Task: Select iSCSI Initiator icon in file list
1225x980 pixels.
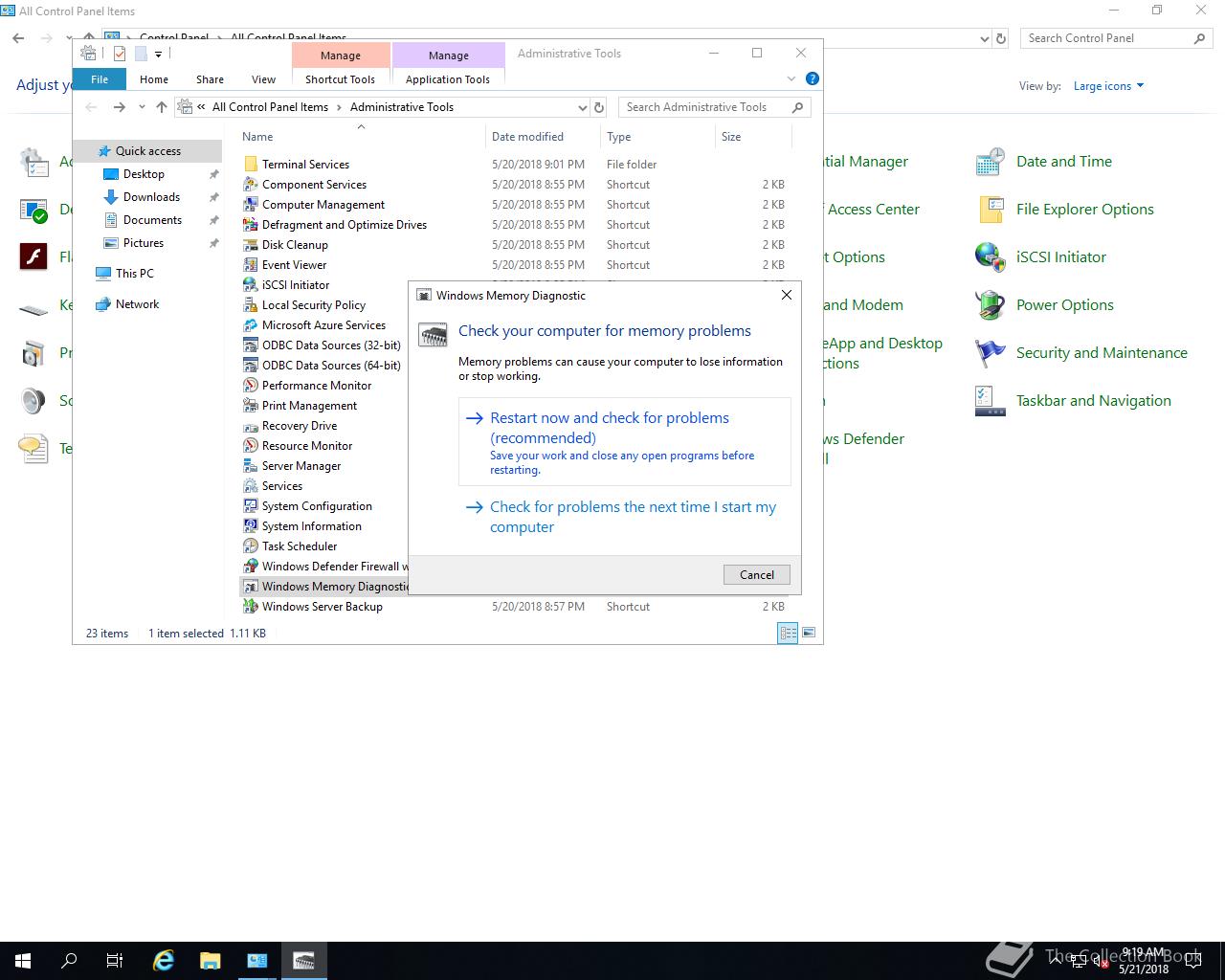Action: [x=251, y=285]
